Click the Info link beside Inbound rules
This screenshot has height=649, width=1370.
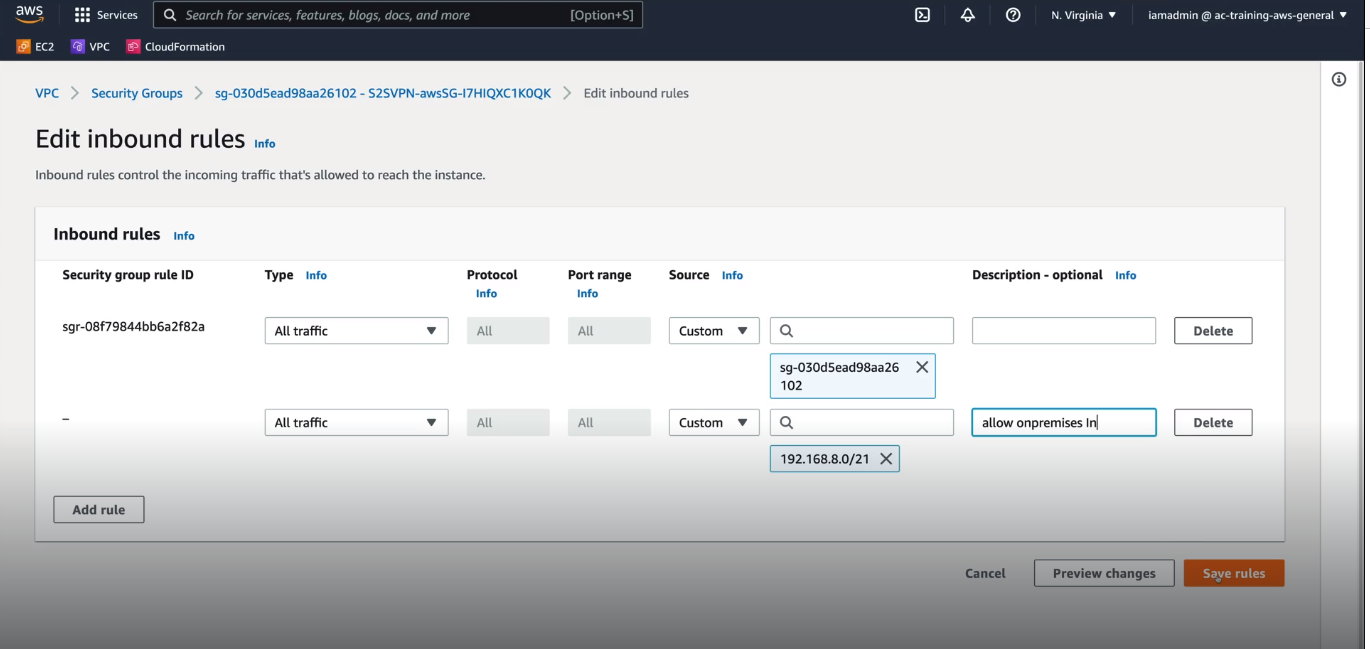tap(183, 235)
